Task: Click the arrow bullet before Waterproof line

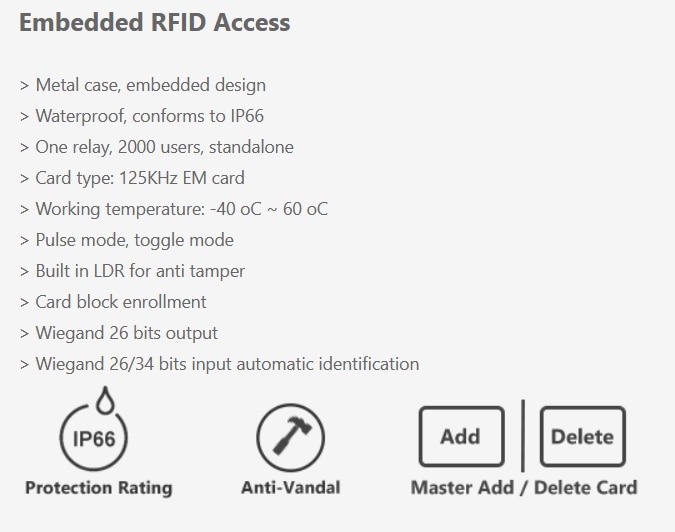Action: click(24, 117)
